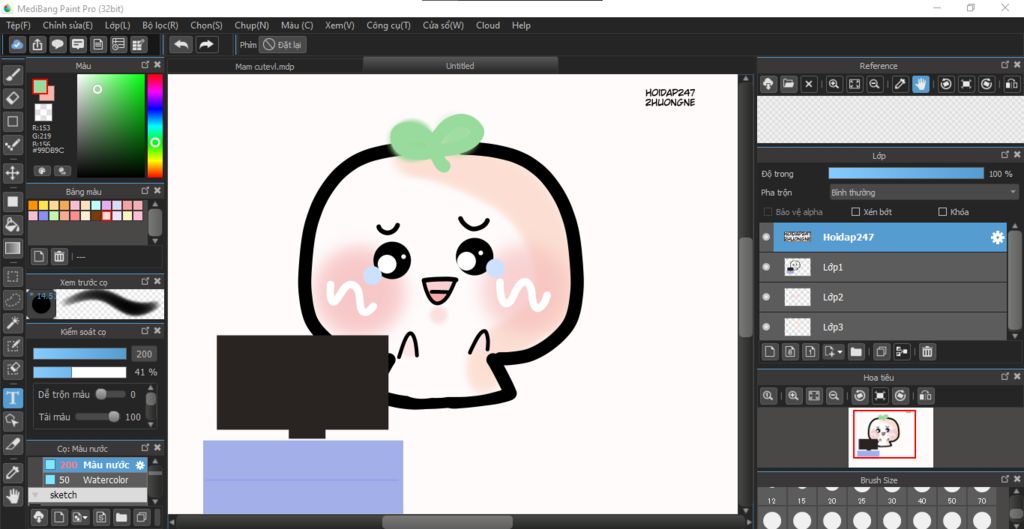The width and height of the screenshot is (1024, 529).
Task: Select the Move tool with four arrows
Action: click(12, 173)
